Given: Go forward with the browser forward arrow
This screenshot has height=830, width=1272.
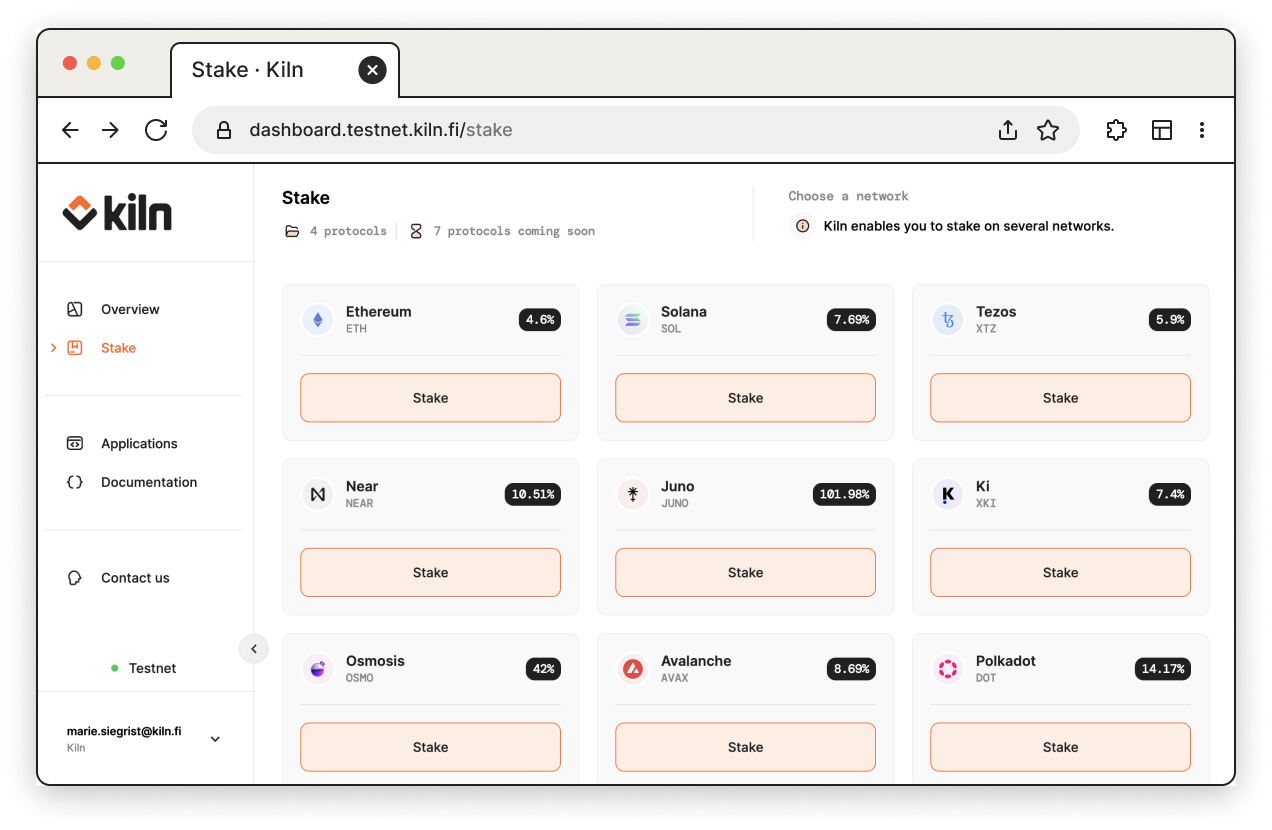Looking at the screenshot, I should tap(111, 130).
